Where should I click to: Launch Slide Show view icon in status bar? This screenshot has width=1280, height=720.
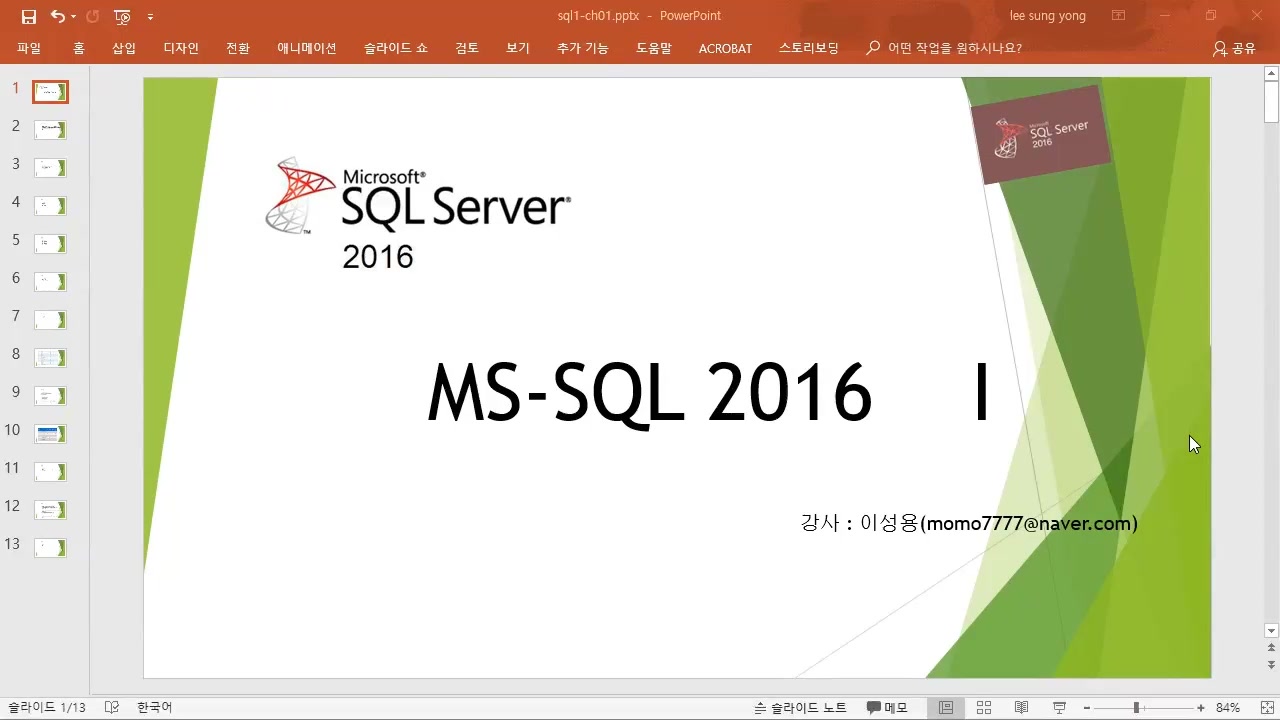[x=1059, y=708]
